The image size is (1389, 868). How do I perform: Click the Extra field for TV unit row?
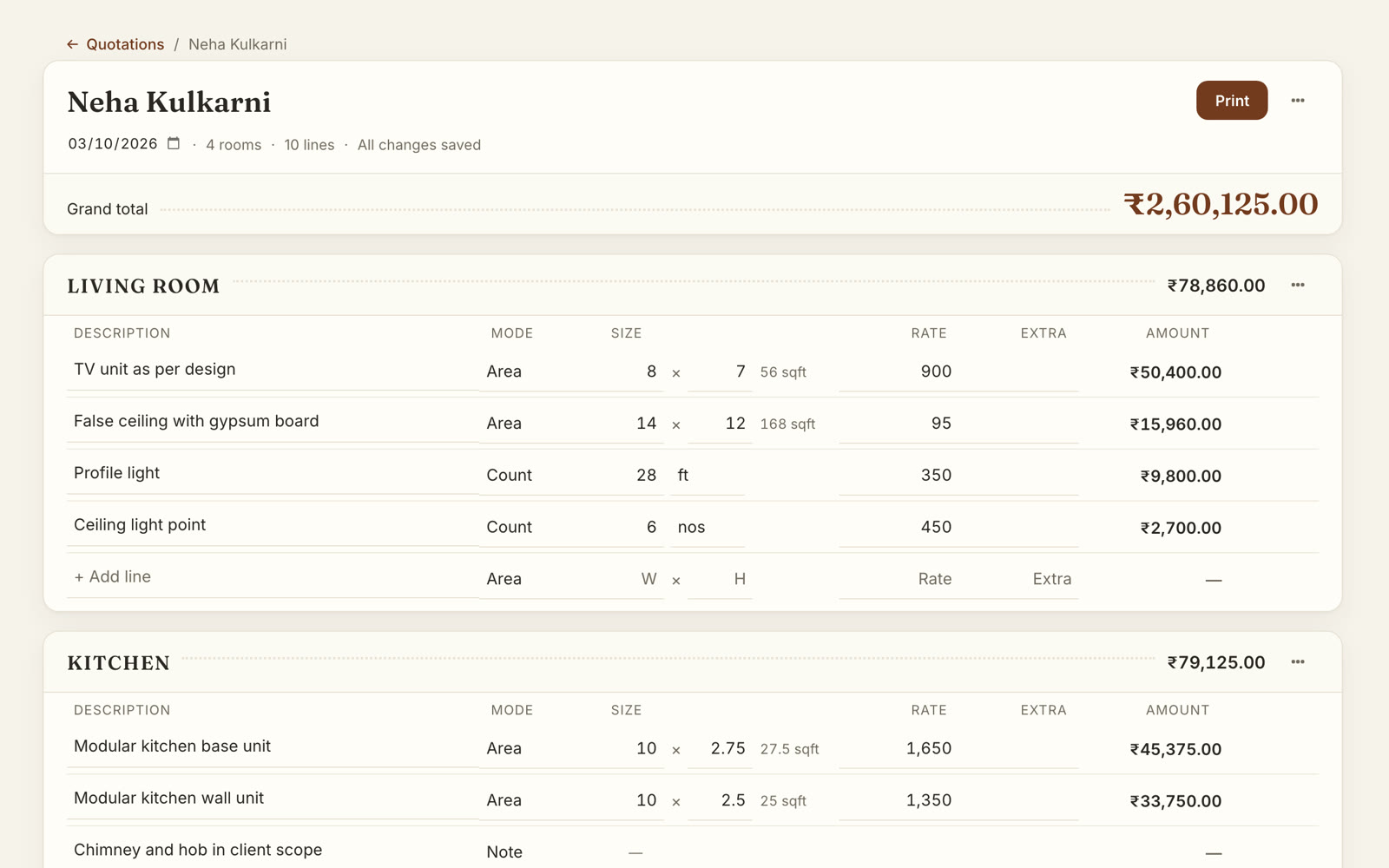1021,372
